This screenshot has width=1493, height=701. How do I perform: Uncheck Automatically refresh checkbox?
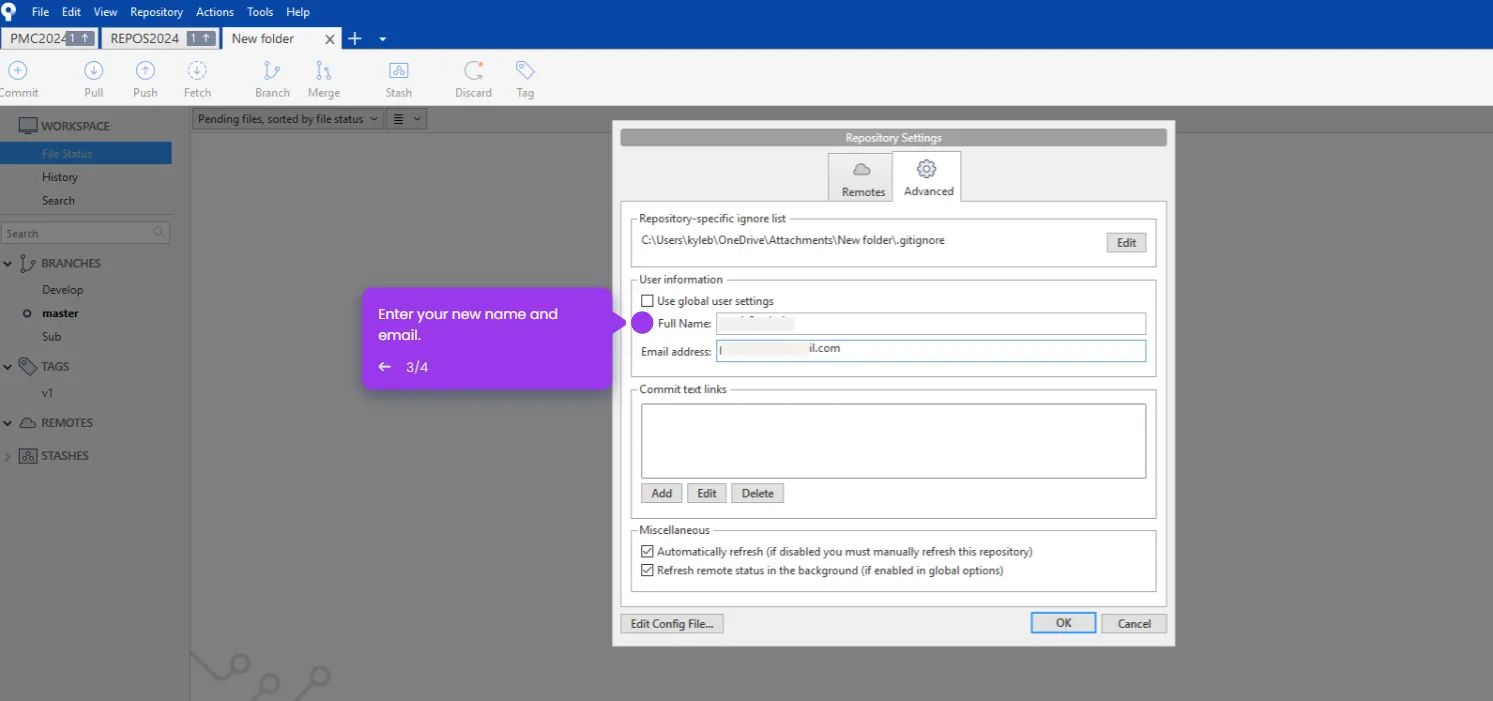point(647,552)
